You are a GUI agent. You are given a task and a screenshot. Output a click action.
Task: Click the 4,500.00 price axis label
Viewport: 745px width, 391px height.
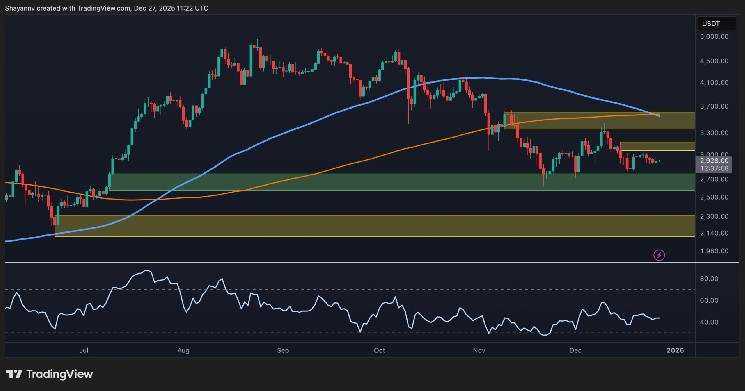[714, 61]
